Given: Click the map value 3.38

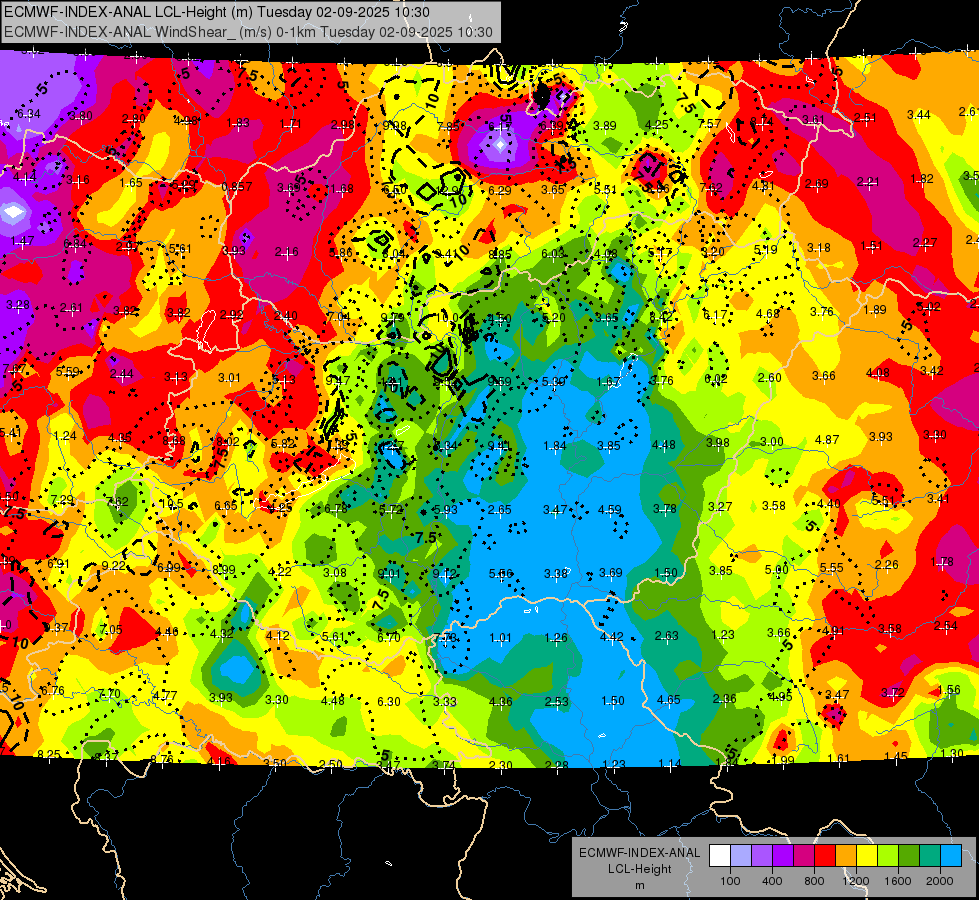Looking at the screenshot, I should click(x=556, y=573).
